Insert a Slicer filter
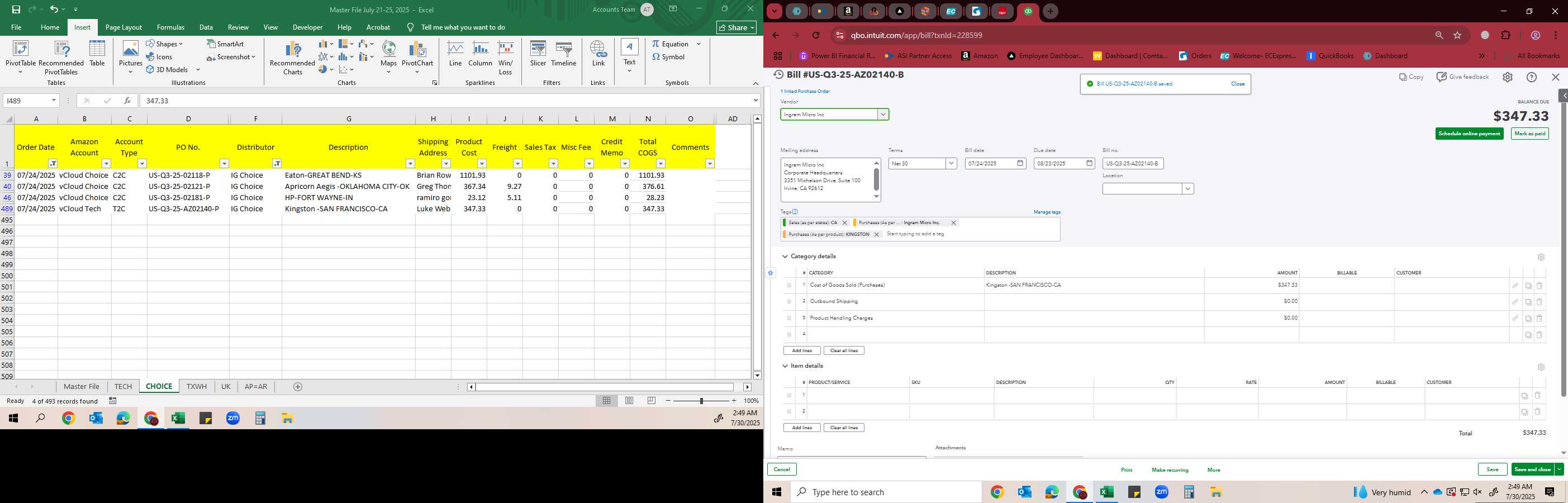1568x503 pixels. (x=538, y=54)
